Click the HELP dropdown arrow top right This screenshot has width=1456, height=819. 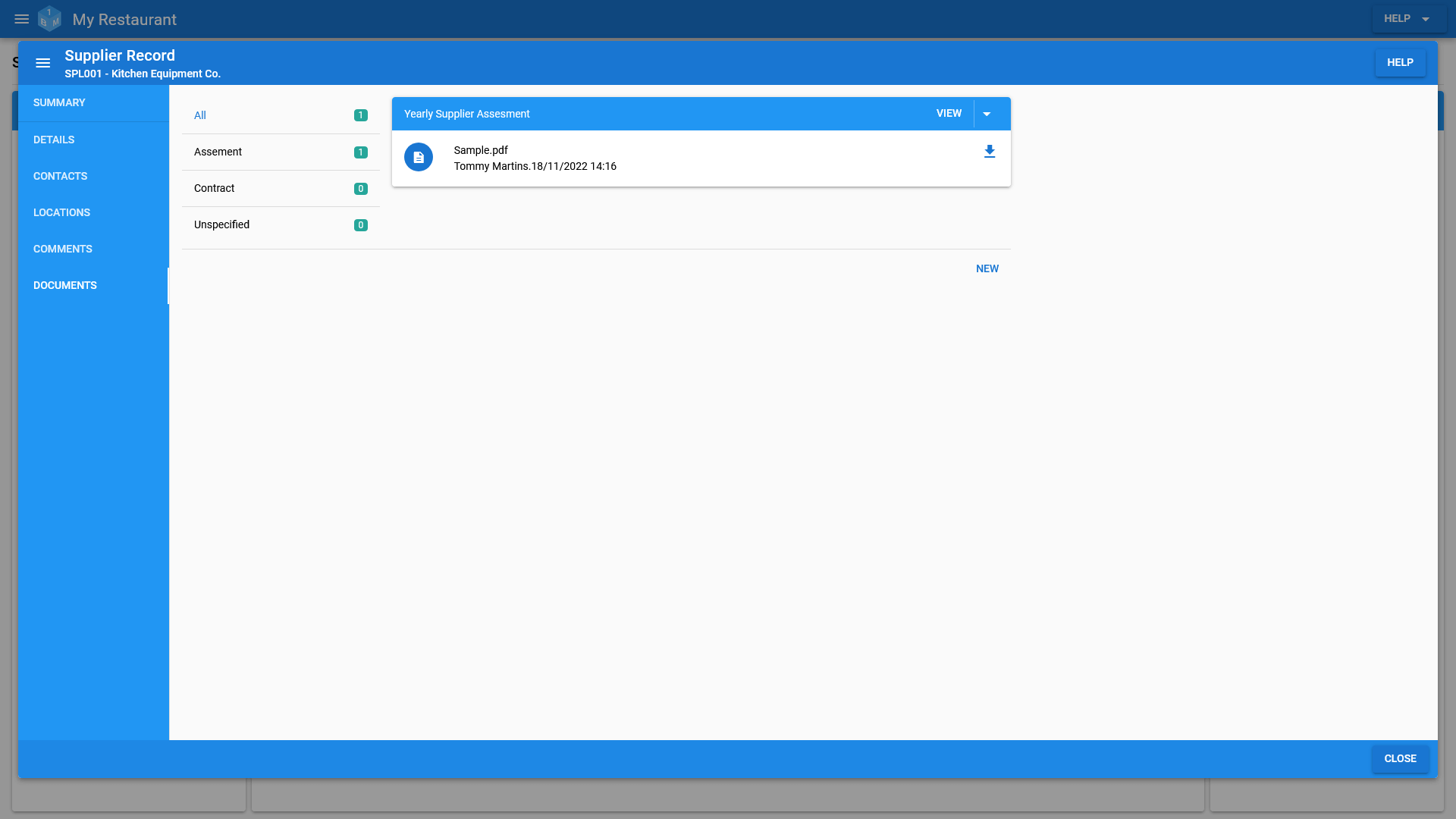point(1425,19)
